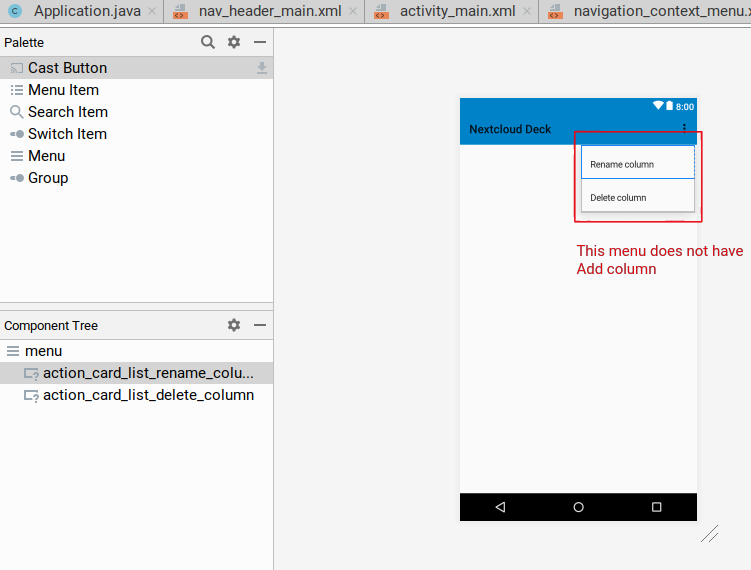
Task: Click the Group palette icon
Action: click(x=17, y=178)
